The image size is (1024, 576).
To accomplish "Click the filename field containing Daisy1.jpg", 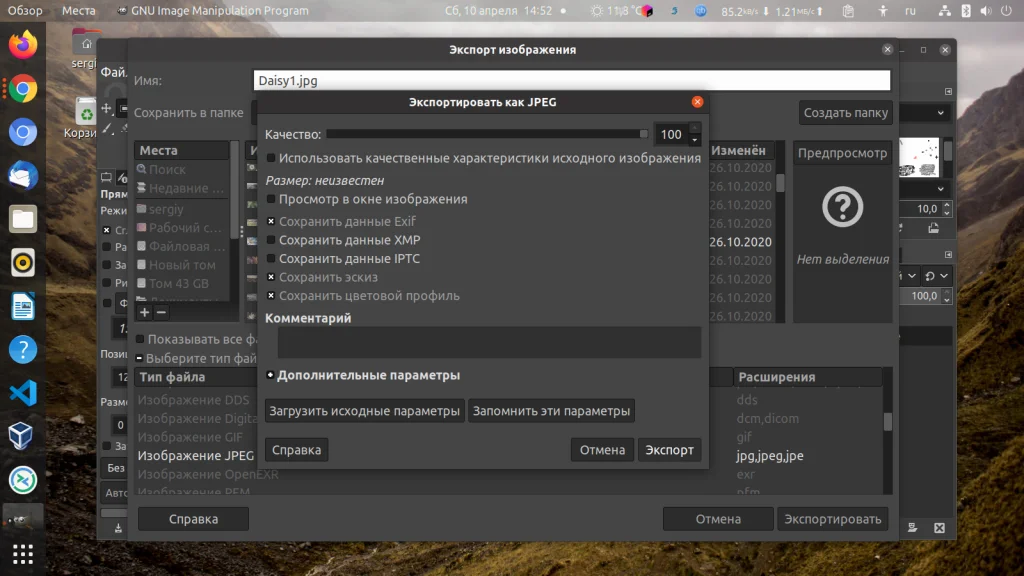I will click(x=570, y=80).
